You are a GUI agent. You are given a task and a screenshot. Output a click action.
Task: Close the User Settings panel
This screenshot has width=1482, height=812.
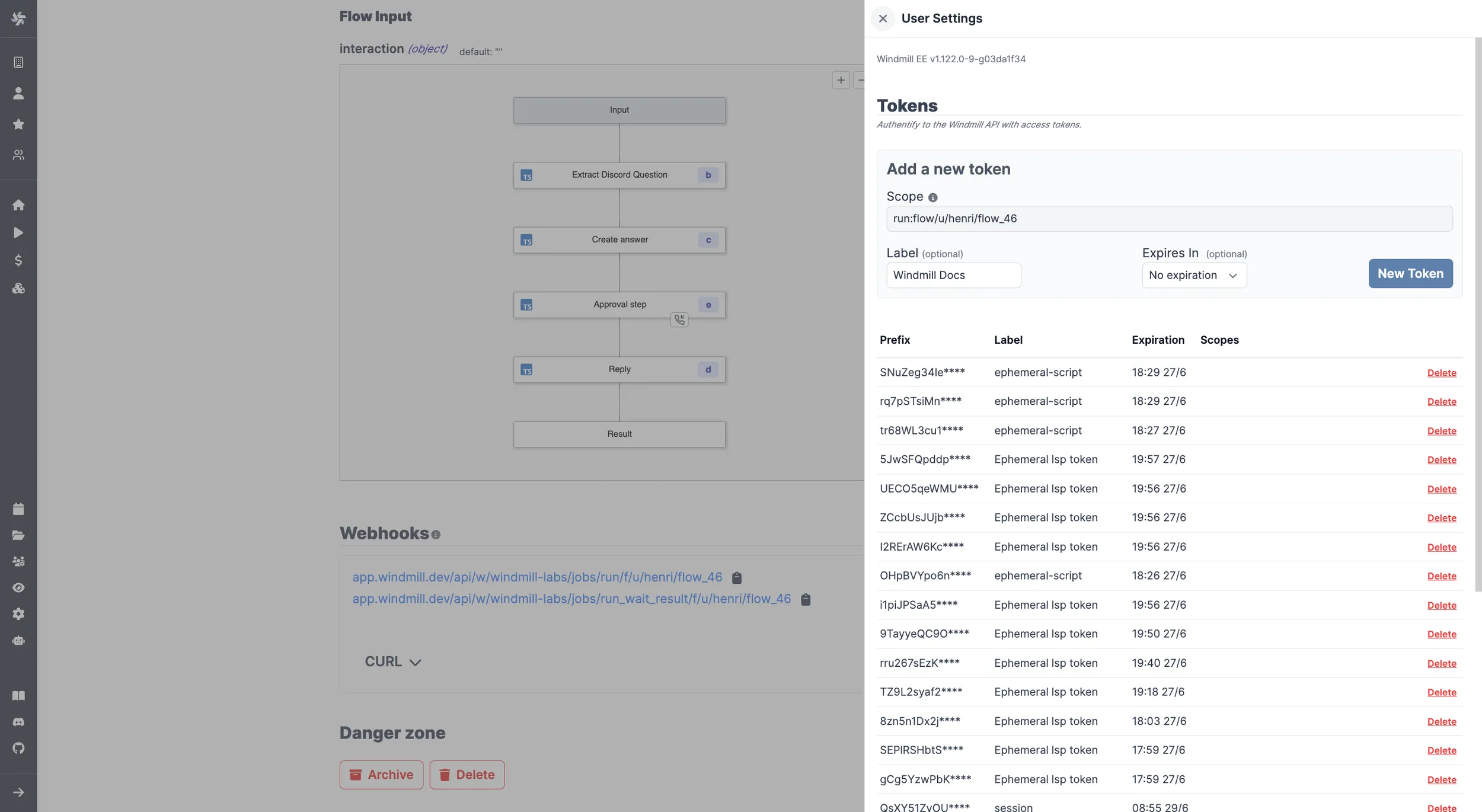click(883, 18)
